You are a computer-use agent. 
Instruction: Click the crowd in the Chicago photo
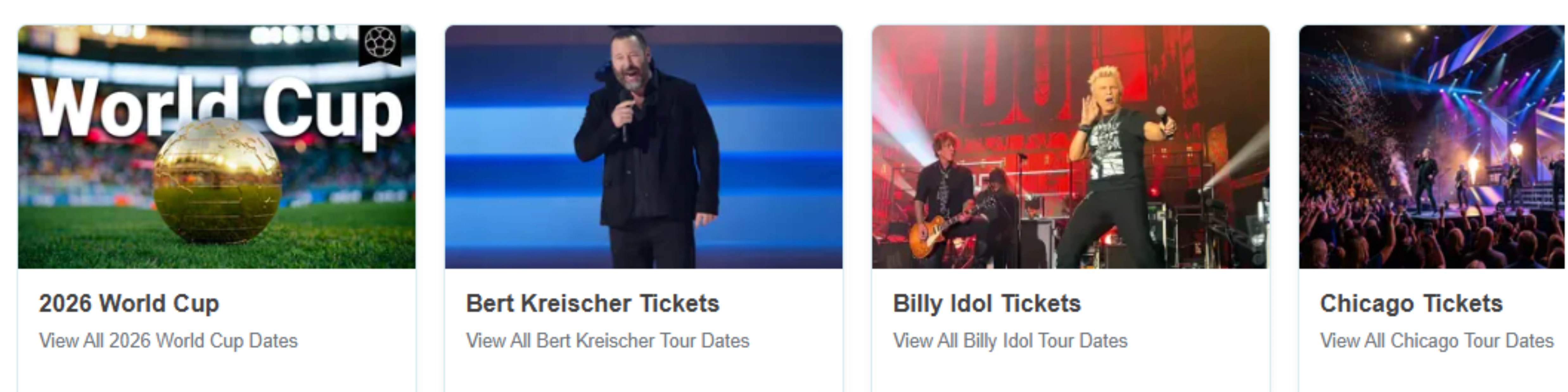1370,237
